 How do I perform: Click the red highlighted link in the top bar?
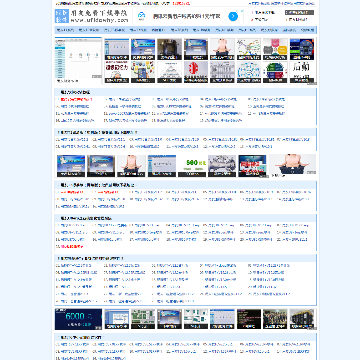182,3
